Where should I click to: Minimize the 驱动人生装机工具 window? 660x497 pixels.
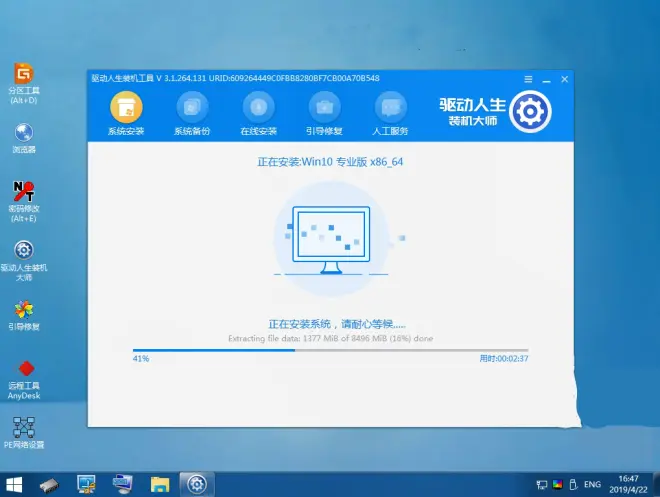546,80
